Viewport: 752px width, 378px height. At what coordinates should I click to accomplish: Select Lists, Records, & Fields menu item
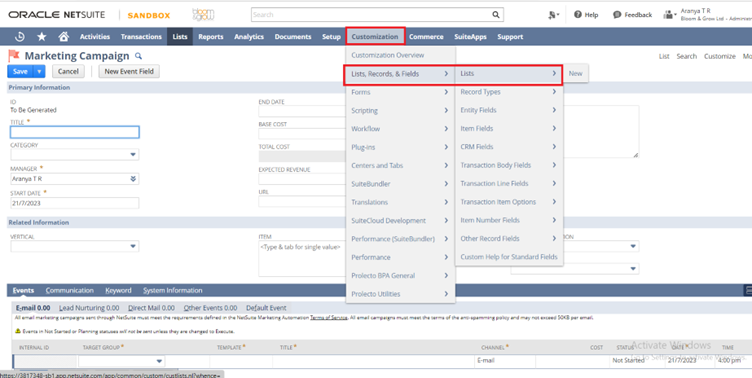click(400, 74)
